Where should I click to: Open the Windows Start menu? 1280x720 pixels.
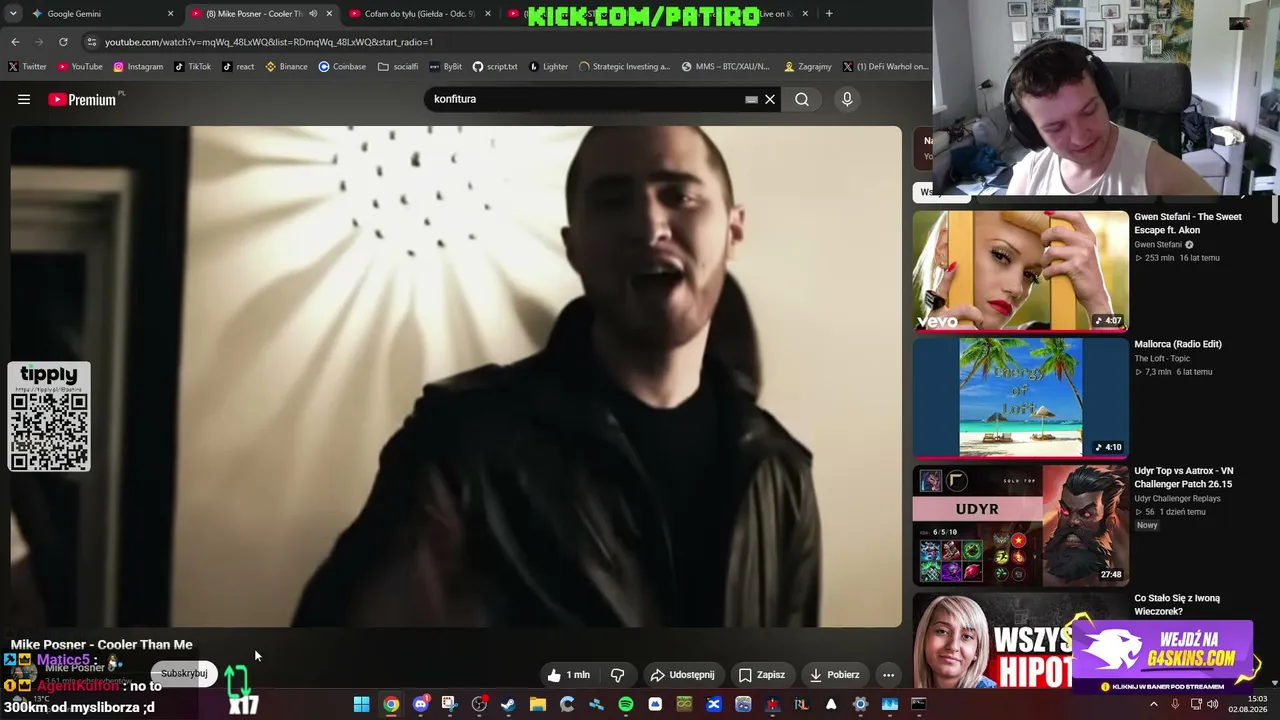(x=361, y=704)
